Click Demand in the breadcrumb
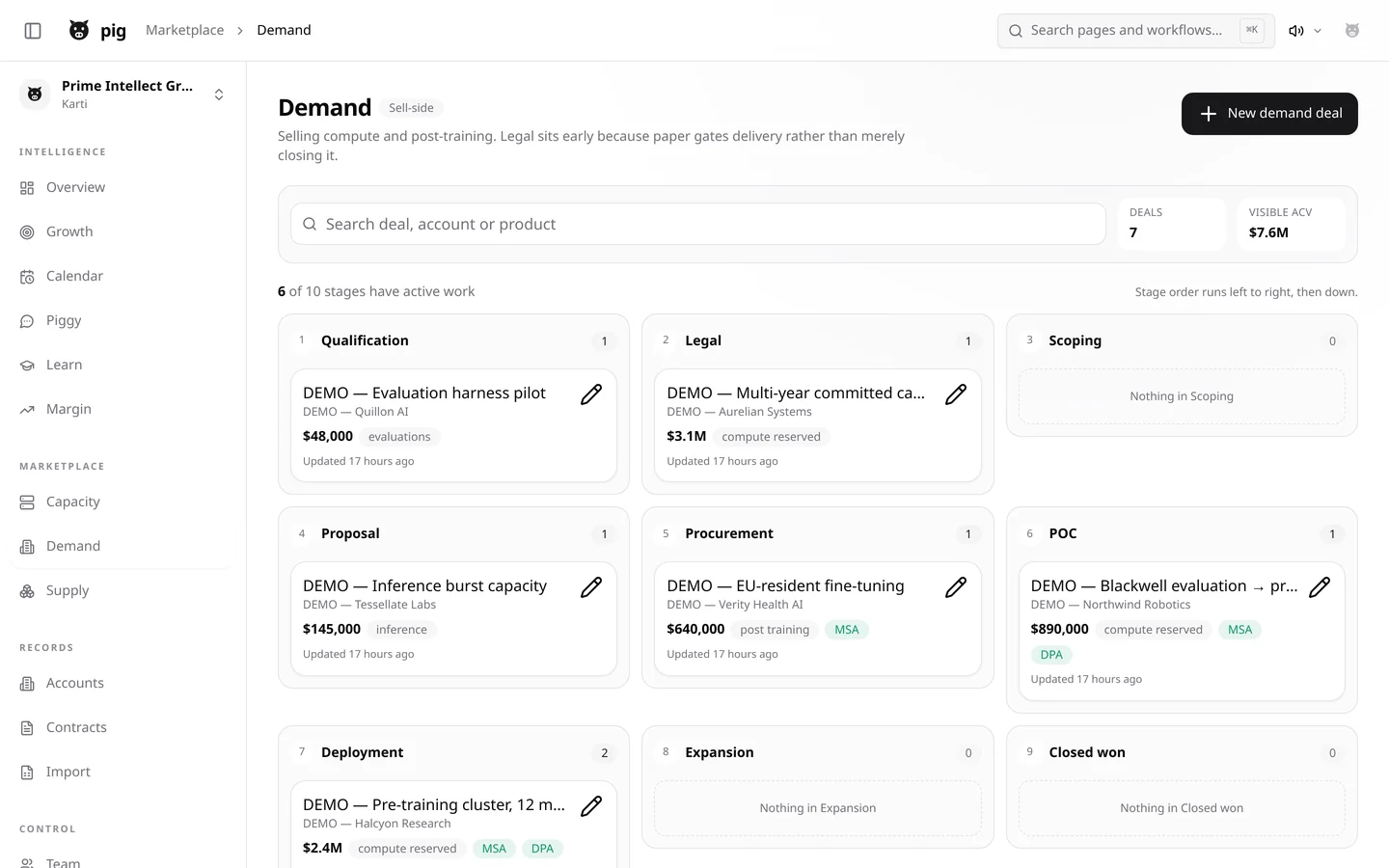 [x=284, y=30]
